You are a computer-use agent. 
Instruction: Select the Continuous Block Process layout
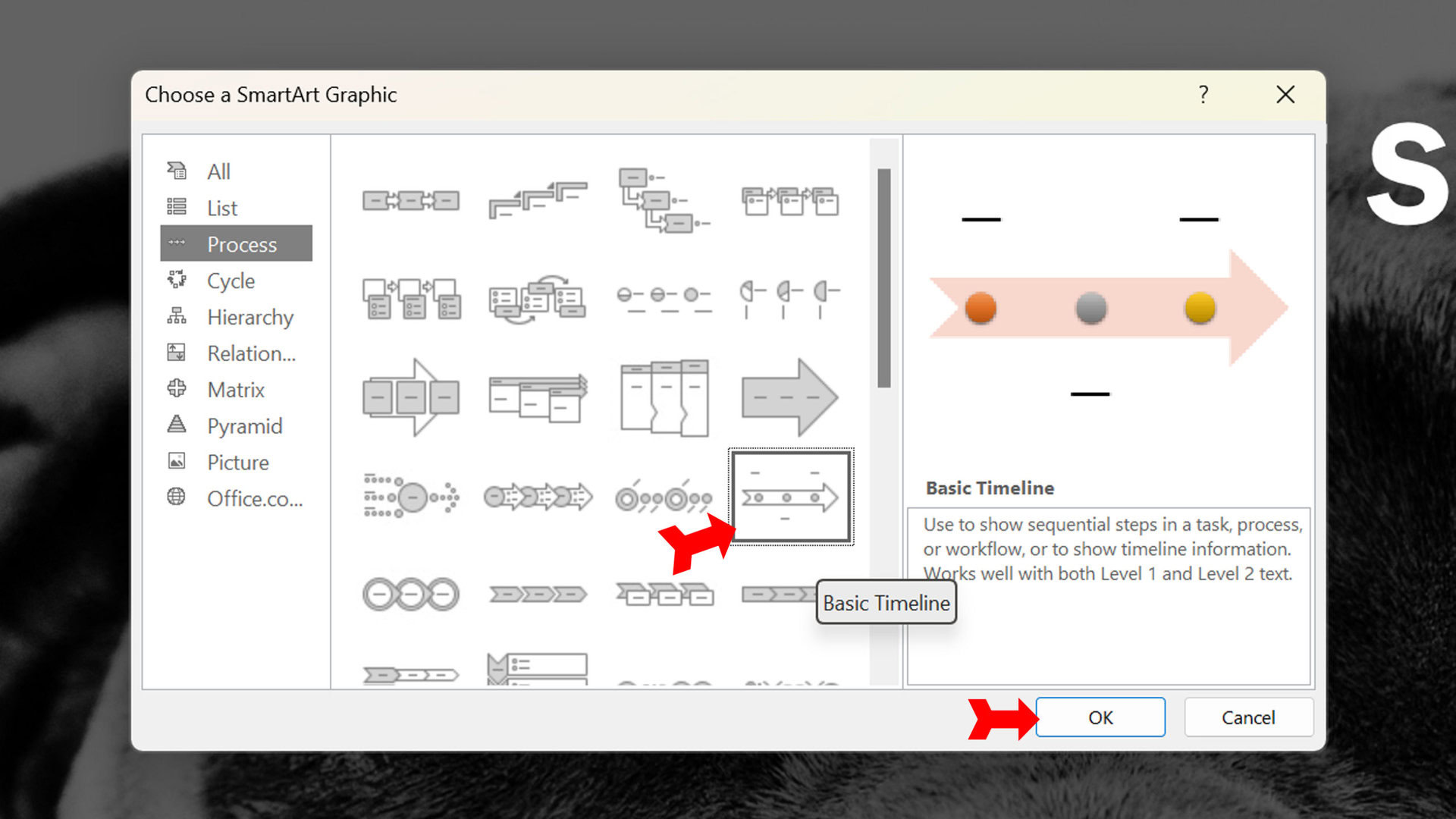tap(410, 397)
